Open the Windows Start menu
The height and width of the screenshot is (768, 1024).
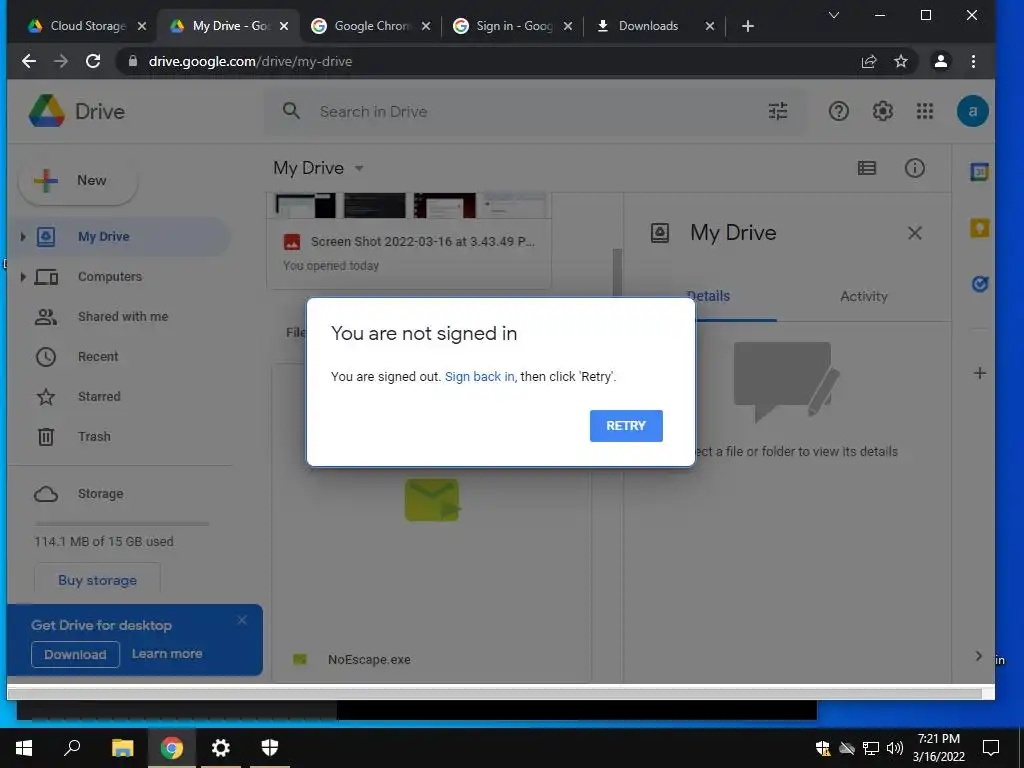coord(24,748)
